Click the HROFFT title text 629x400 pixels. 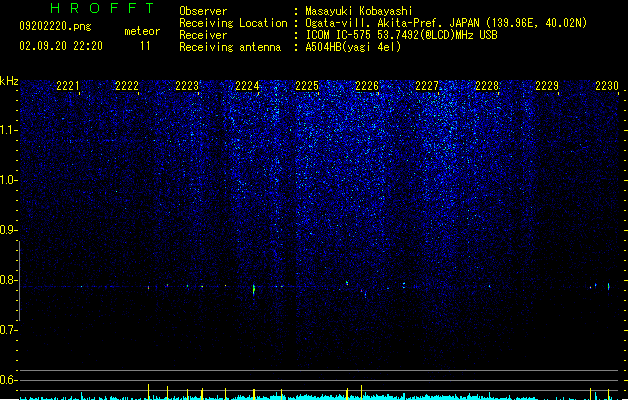pos(102,8)
